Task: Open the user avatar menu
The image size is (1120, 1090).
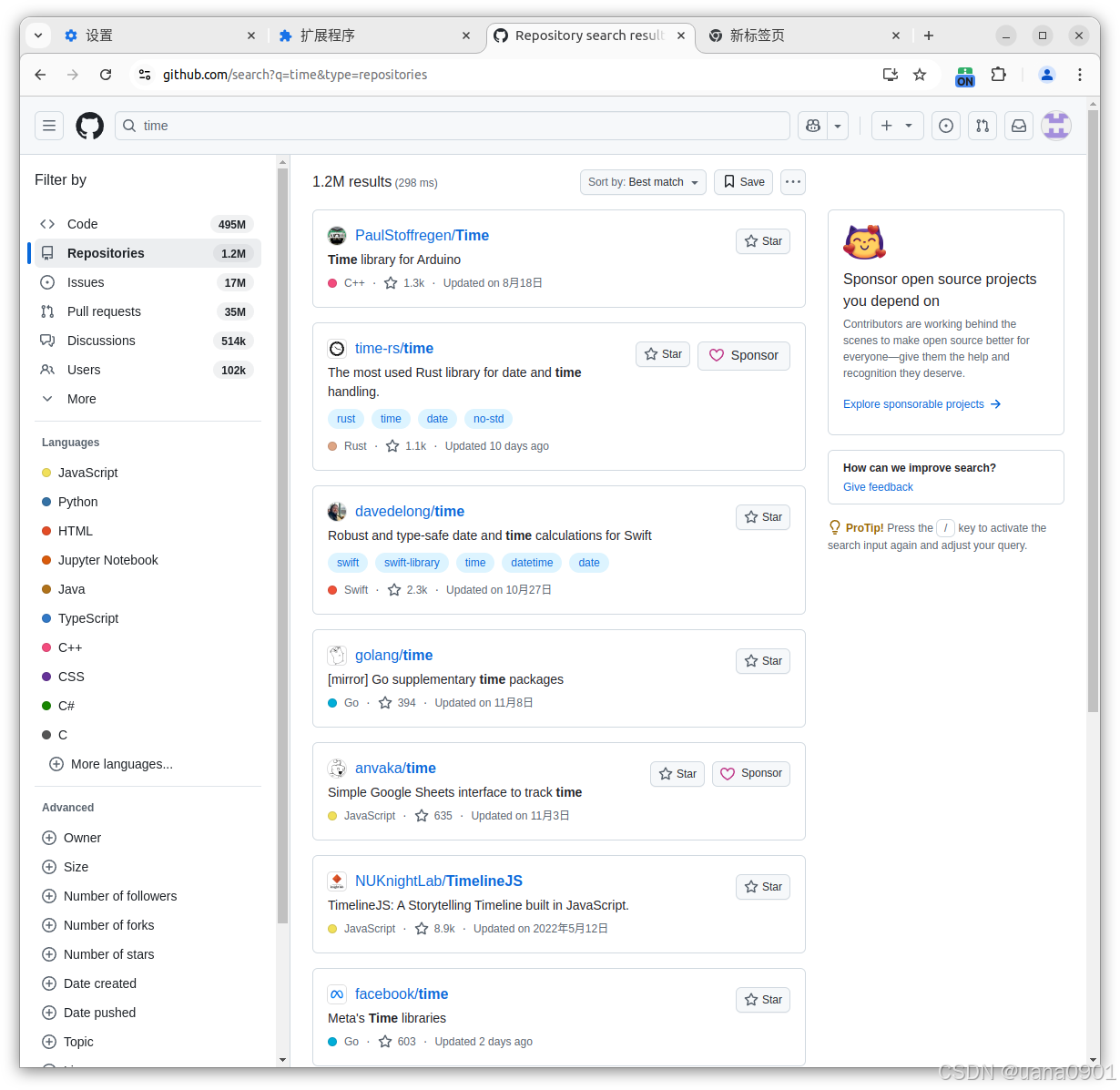Action: point(1056,126)
